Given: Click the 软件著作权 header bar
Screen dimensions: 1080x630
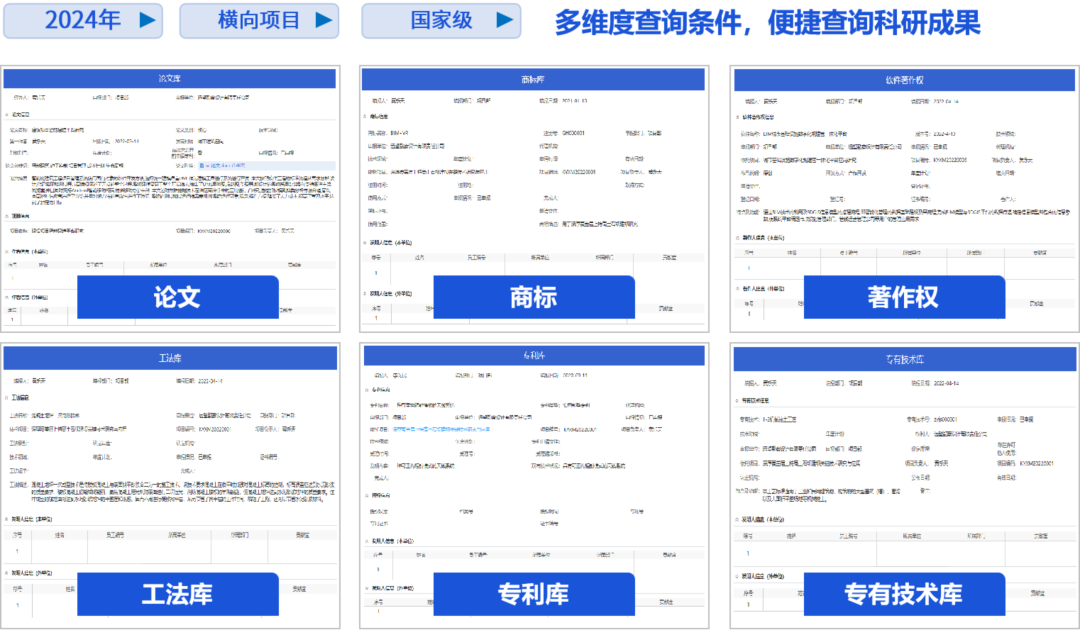Looking at the screenshot, I should click(x=903, y=79).
